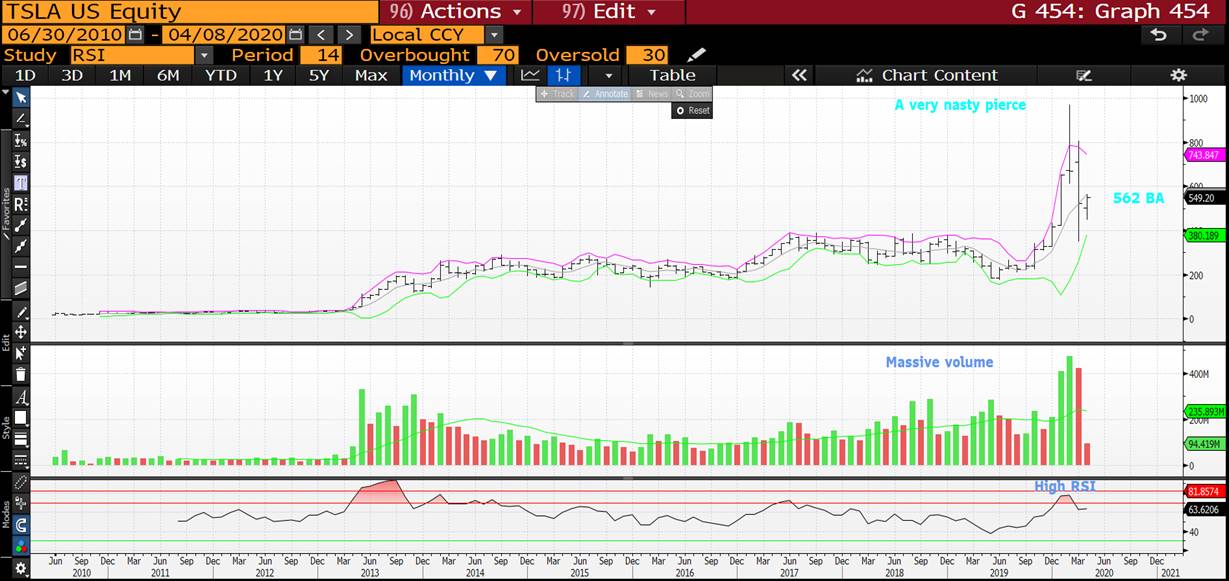Go to previous date range arrow
Screen dimensions: 1229x581
319,34
